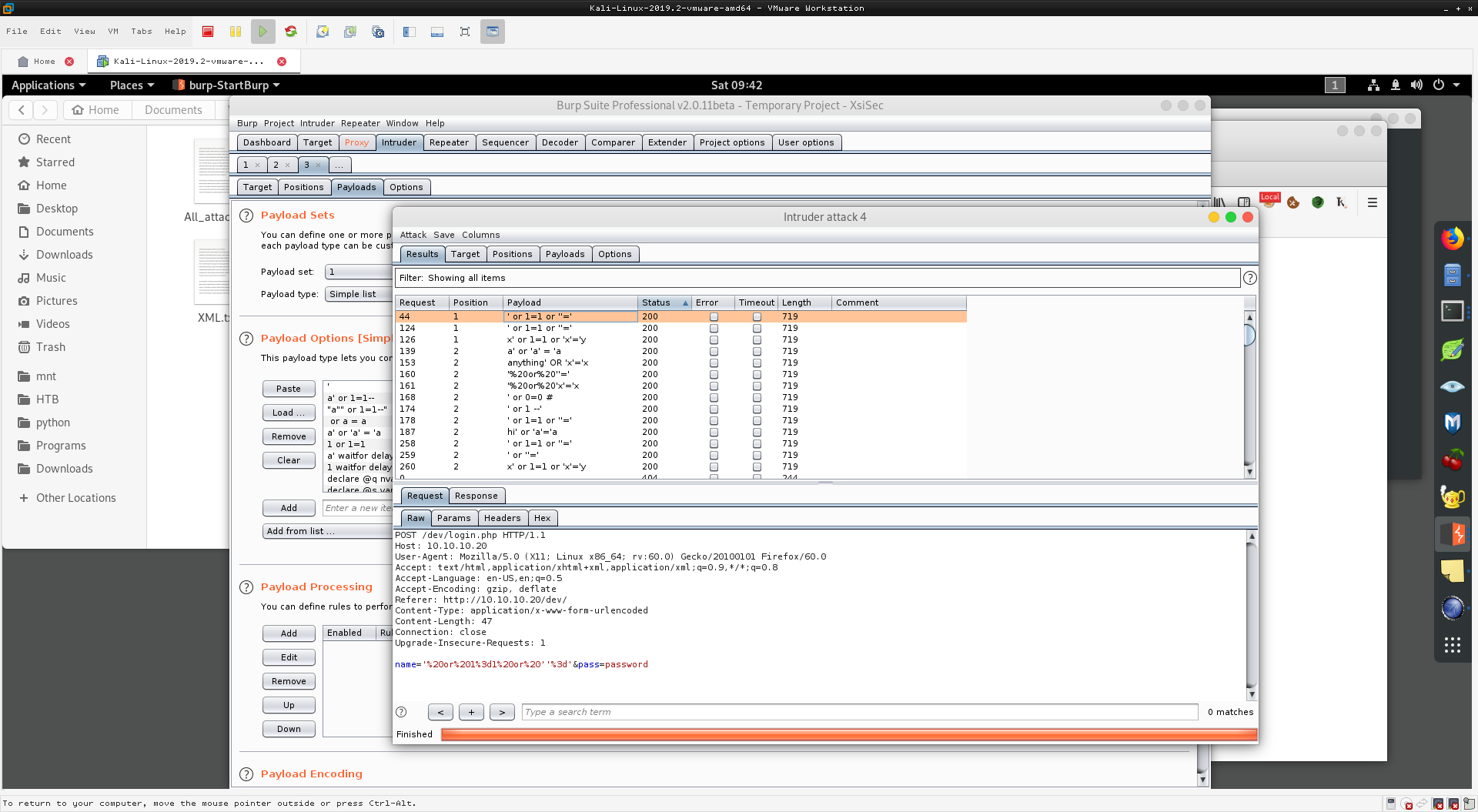Toggle the Error checkbox for request 44
The image size is (1478, 812).
(x=714, y=317)
